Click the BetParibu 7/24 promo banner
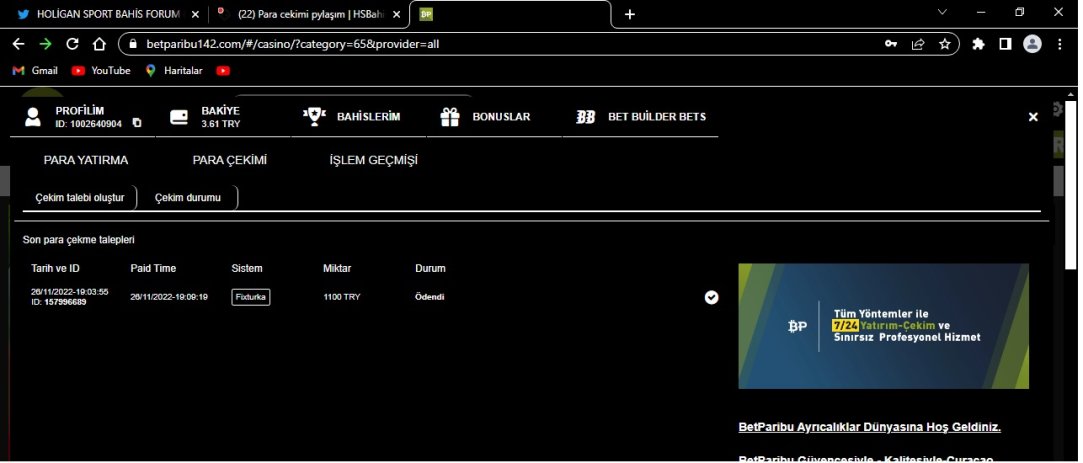This screenshot has width=1083, height=463. tap(883, 326)
